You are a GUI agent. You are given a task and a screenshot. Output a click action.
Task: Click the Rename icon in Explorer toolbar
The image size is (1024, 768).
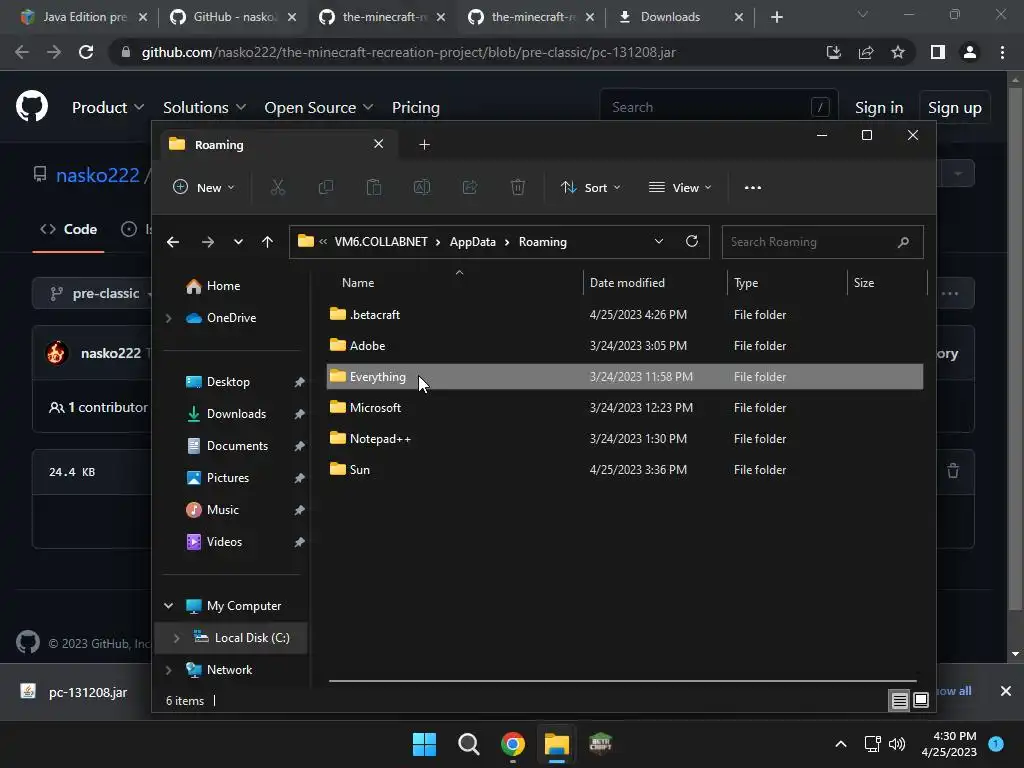422,187
